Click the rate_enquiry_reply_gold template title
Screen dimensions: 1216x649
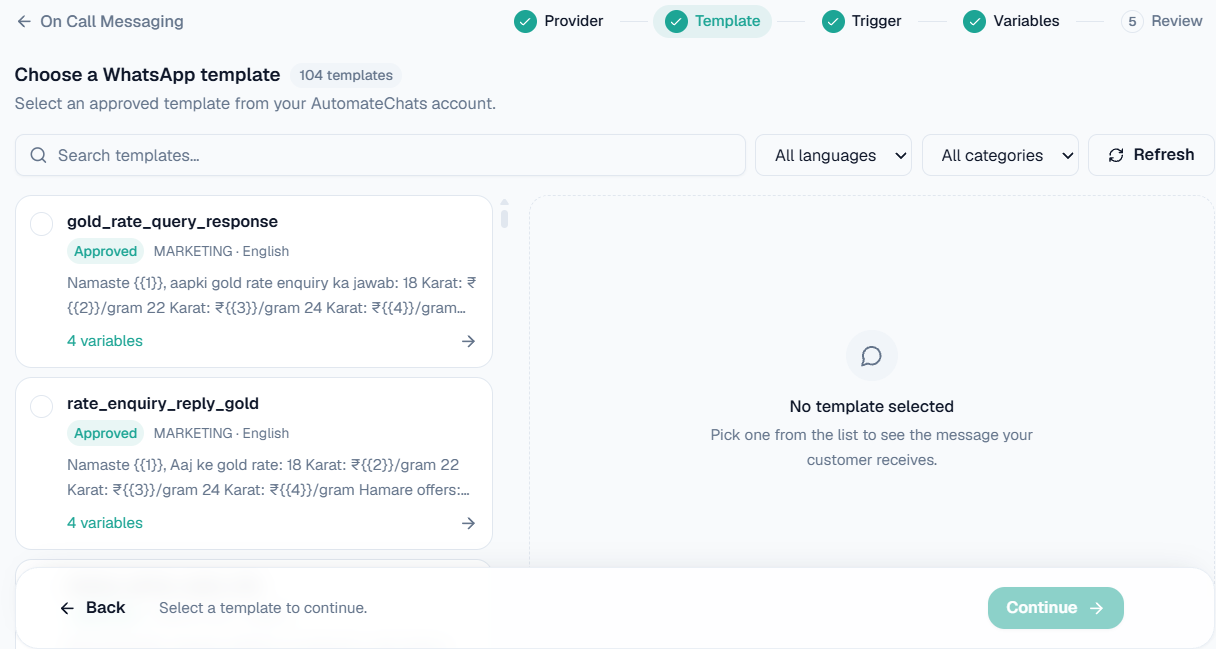coord(163,403)
